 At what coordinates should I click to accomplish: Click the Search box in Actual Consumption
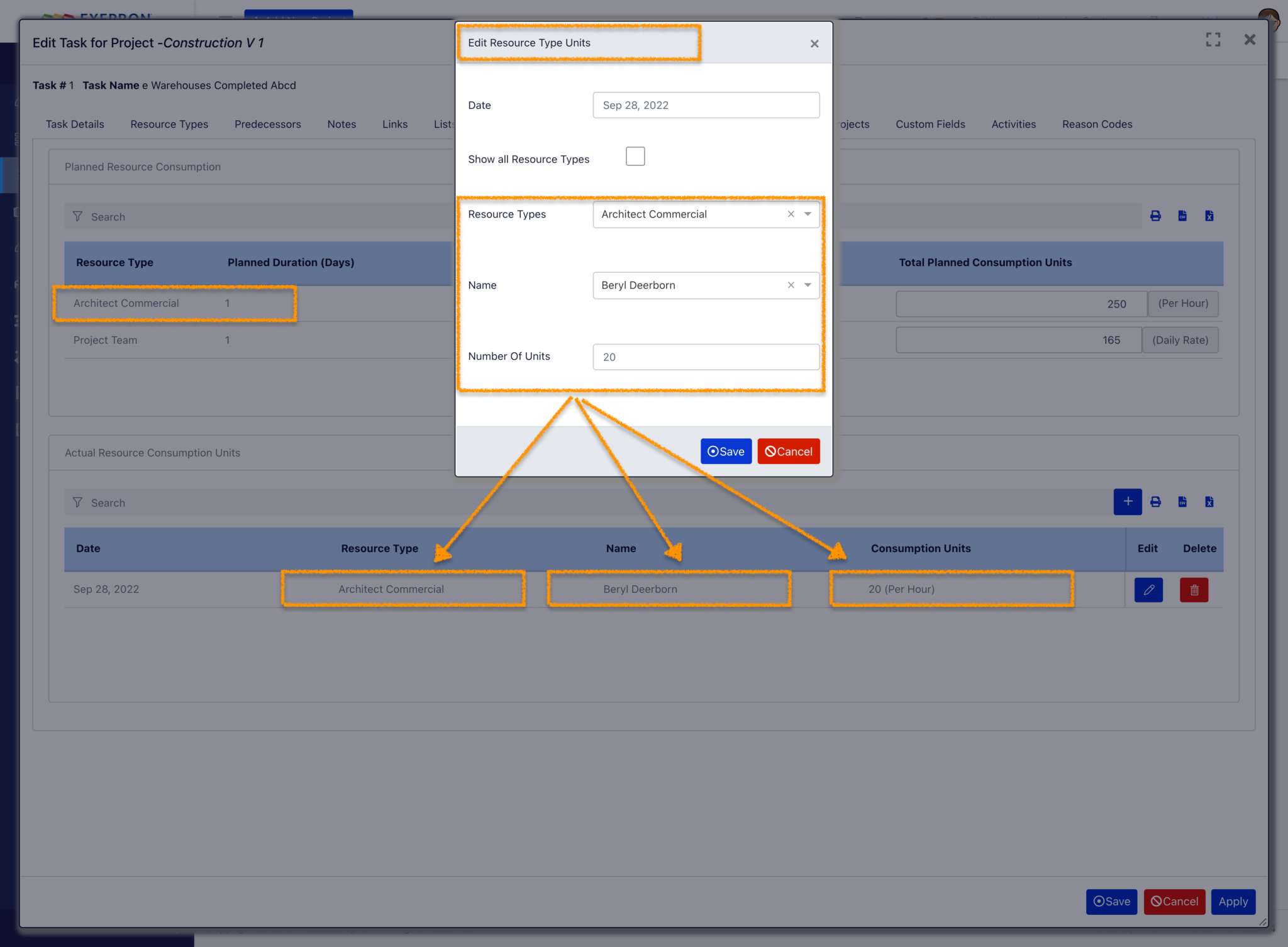point(588,502)
